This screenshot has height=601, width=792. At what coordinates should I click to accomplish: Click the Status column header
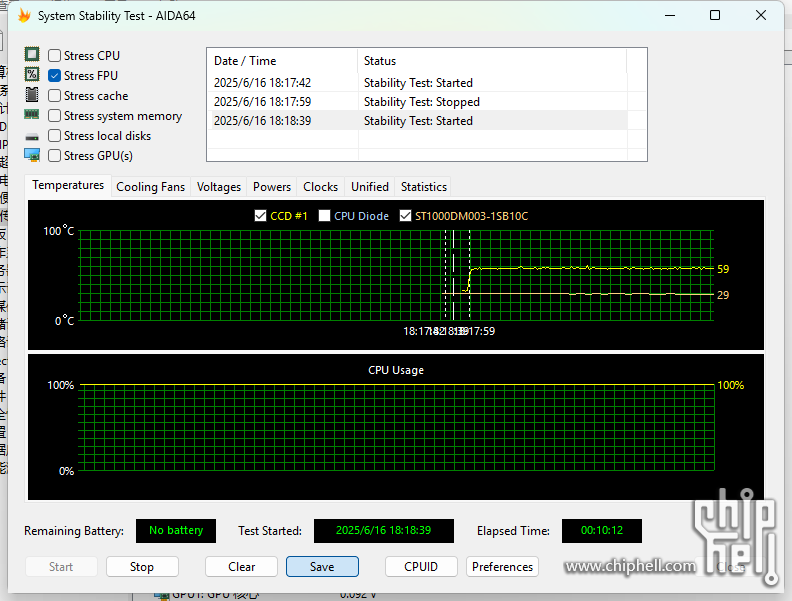[x=492, y=61]
